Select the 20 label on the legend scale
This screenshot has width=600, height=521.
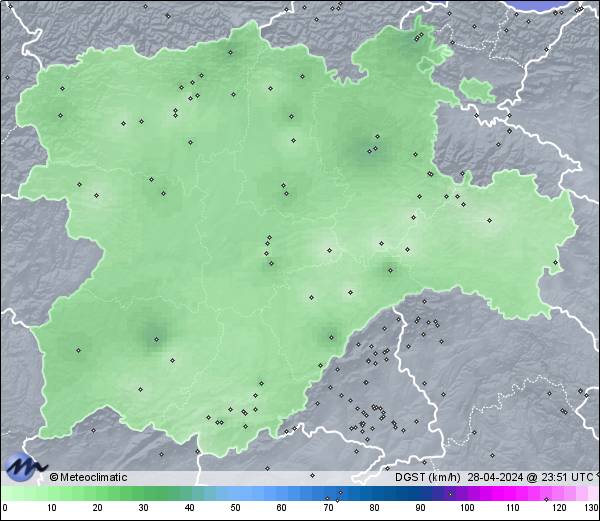98,508
